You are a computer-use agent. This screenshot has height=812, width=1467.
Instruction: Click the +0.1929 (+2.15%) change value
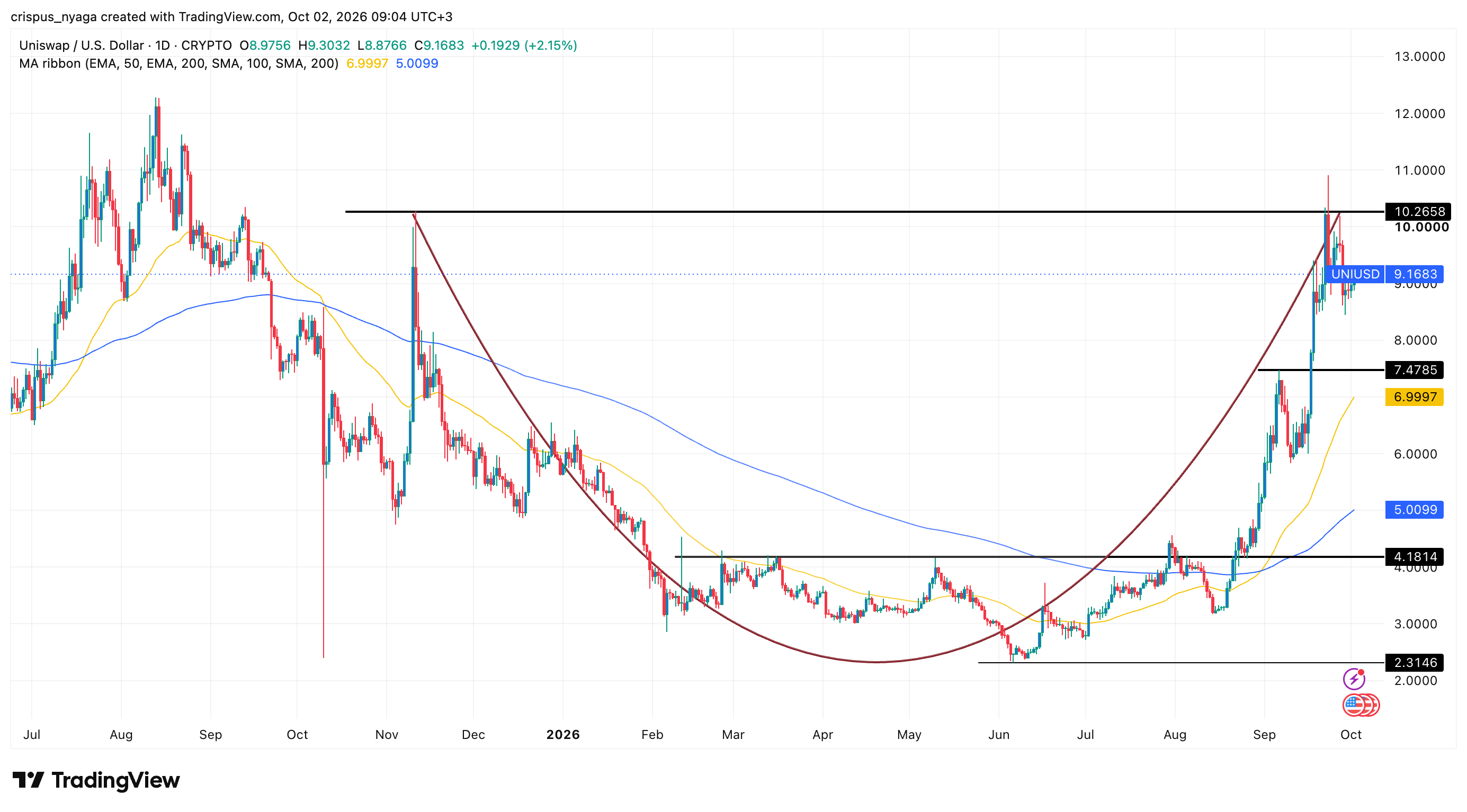524,46
